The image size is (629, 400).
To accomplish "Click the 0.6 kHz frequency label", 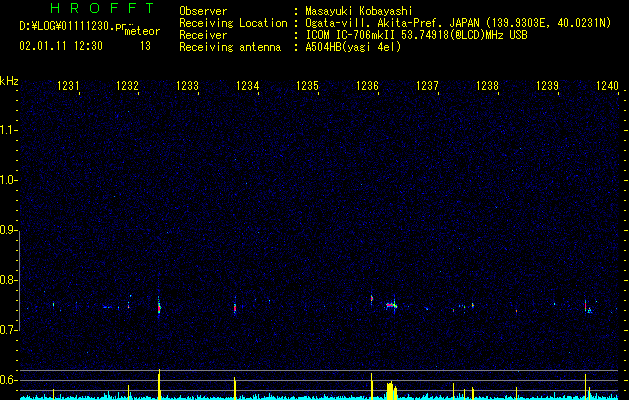I will (8, 380).
